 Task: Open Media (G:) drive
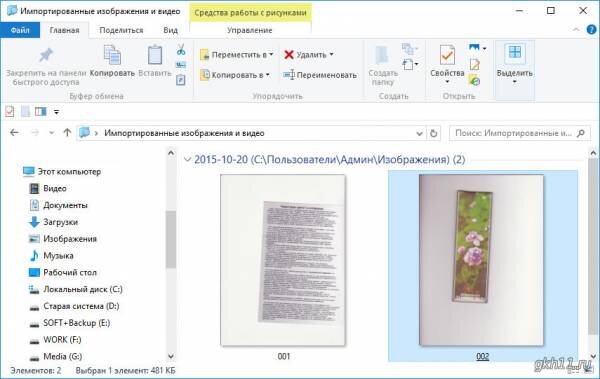[56, 356]
